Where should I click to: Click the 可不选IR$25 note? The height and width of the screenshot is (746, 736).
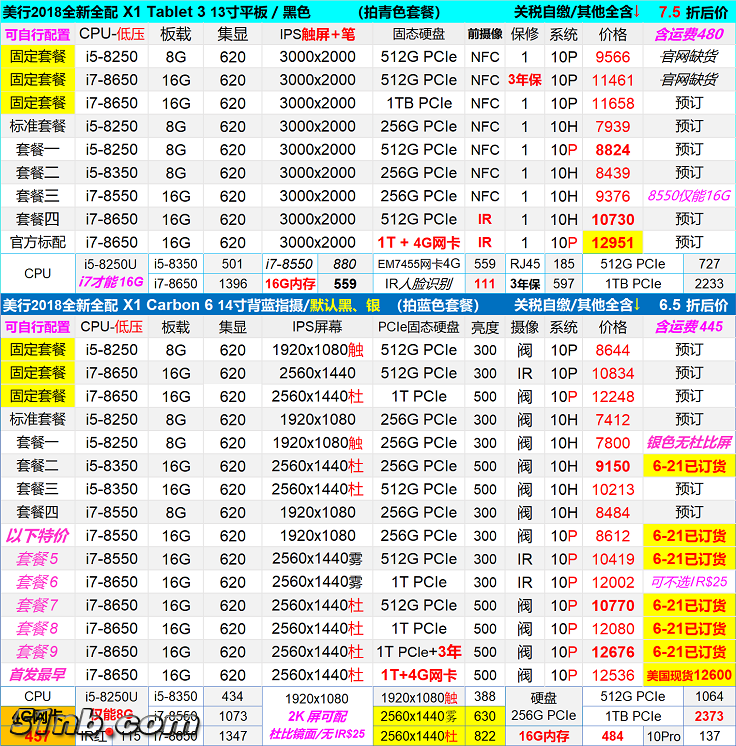click(x=689, y=582)
